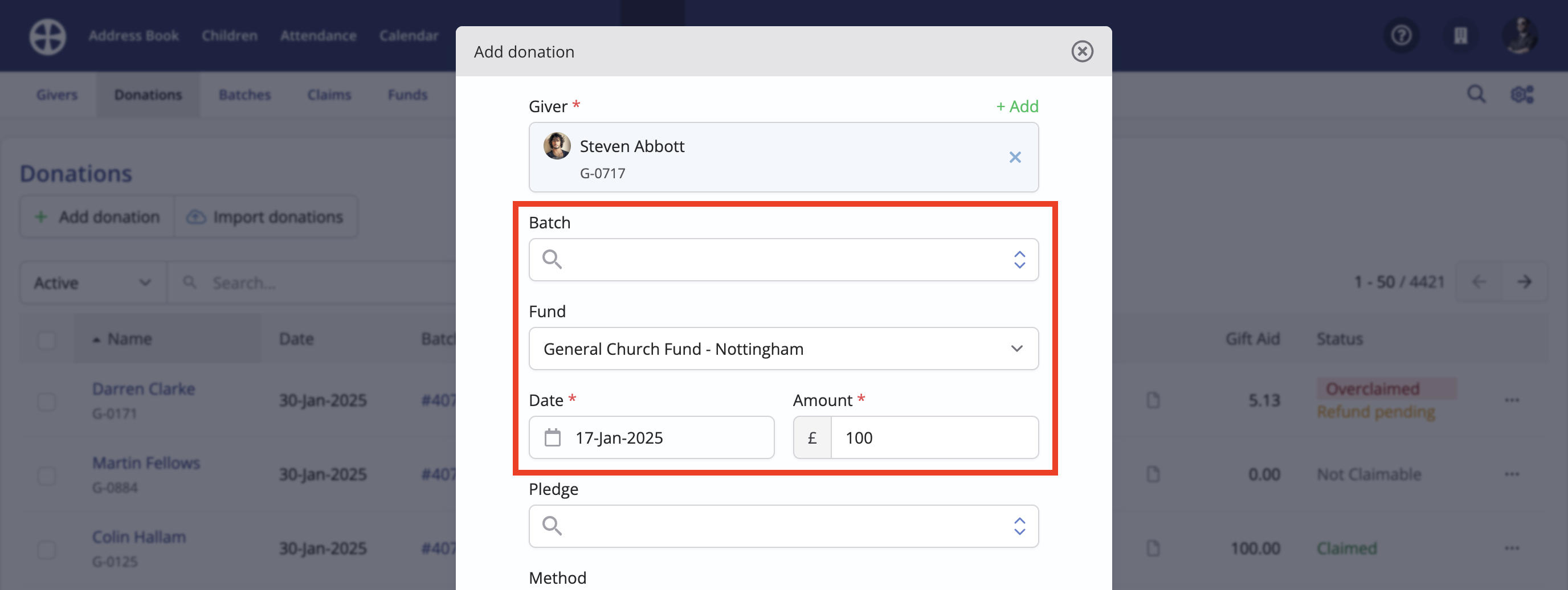The height and width of the screenshot is (590, 1568).
Task: Click the Gift Aid column header
Action: tap(1252, 339)
